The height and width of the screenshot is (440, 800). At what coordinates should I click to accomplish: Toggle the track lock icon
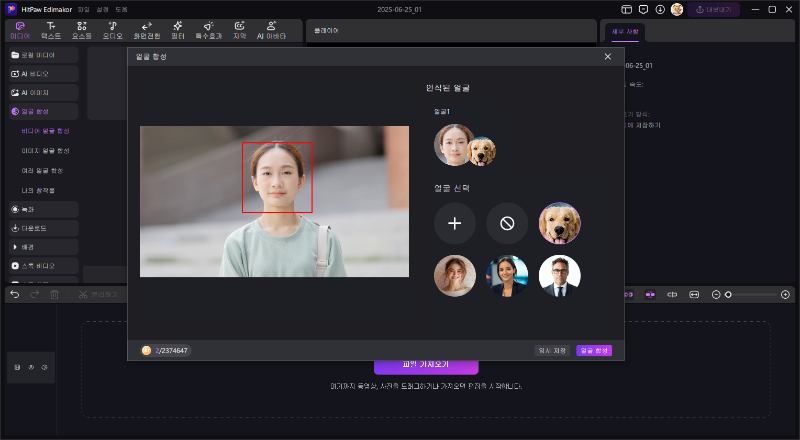(18, 368)
